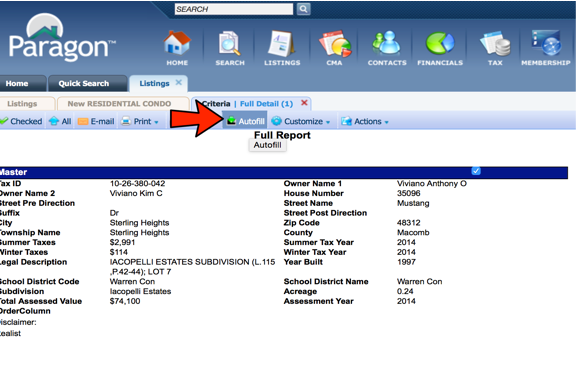576x370 pixels.
Task: Open the New RESIDENTIAL CONDO tab
Action: click(x=119, y=104)
